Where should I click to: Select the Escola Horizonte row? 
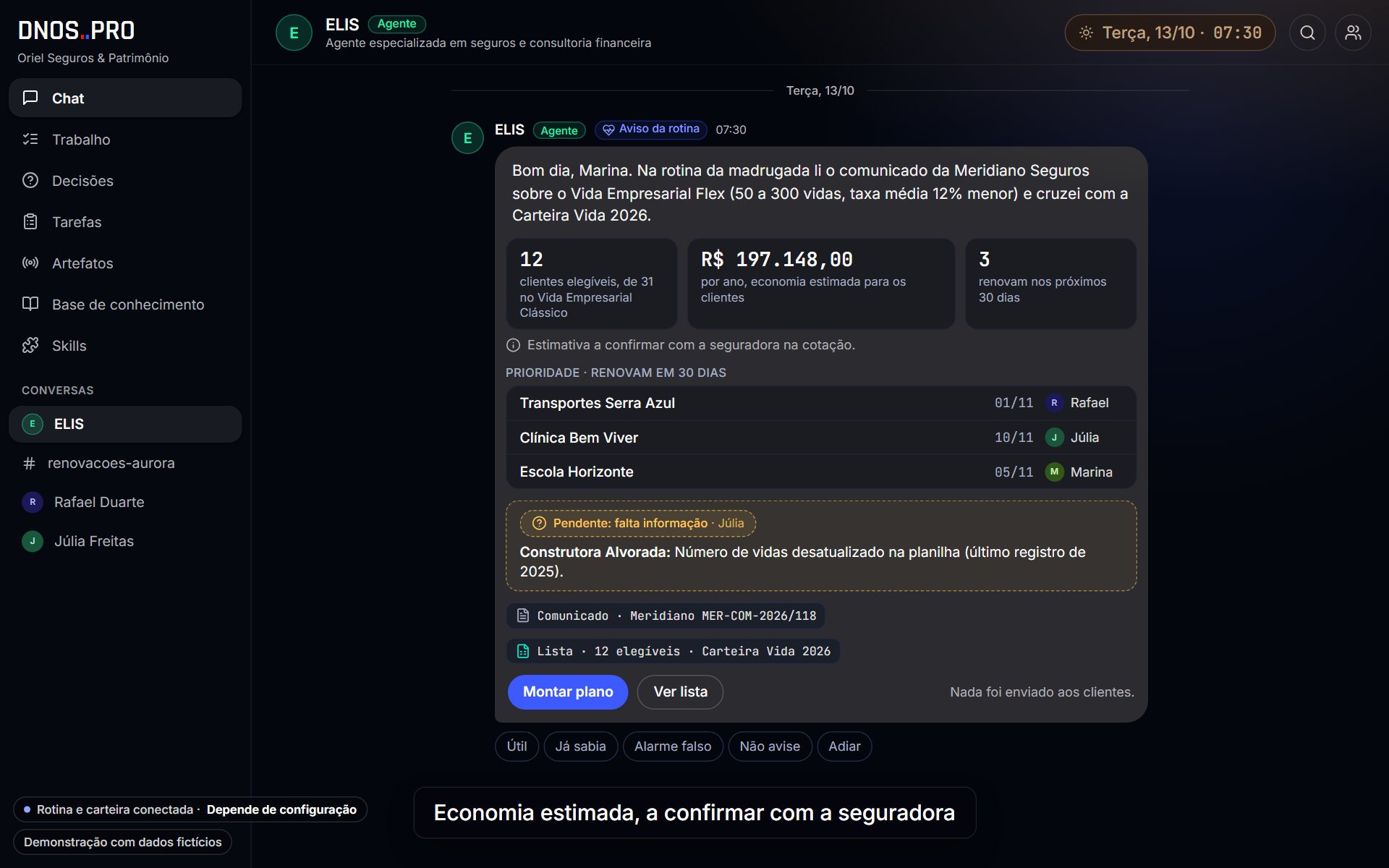(x=821, y=472)
